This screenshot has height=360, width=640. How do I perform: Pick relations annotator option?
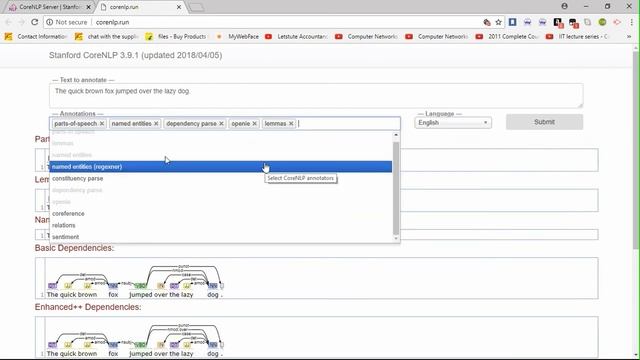coord(221,225)
